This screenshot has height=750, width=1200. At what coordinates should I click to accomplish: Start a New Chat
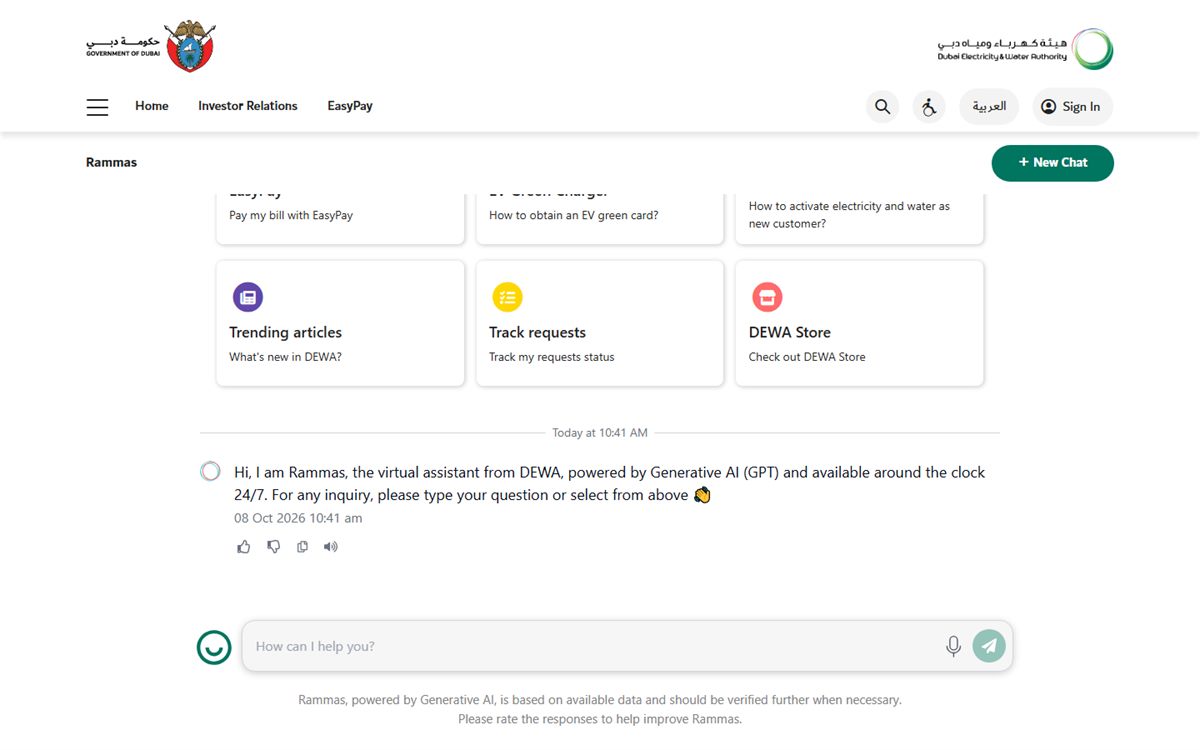pyautogui.click(x=1052, y=163)
